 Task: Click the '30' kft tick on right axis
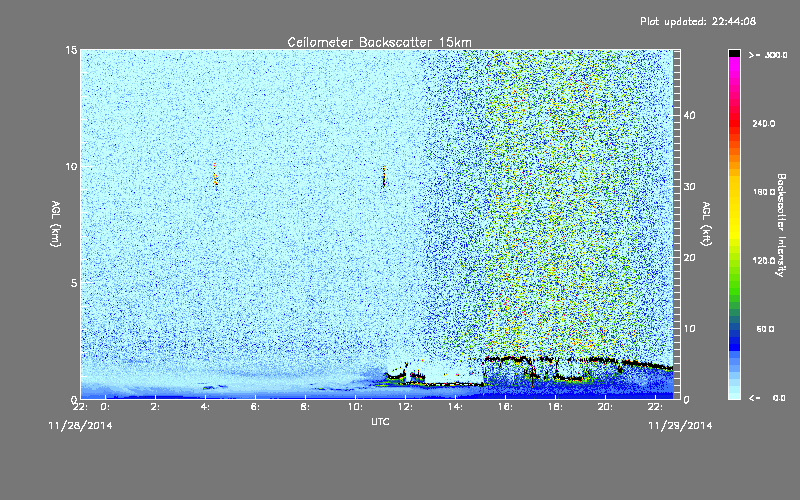coord(689,187)
